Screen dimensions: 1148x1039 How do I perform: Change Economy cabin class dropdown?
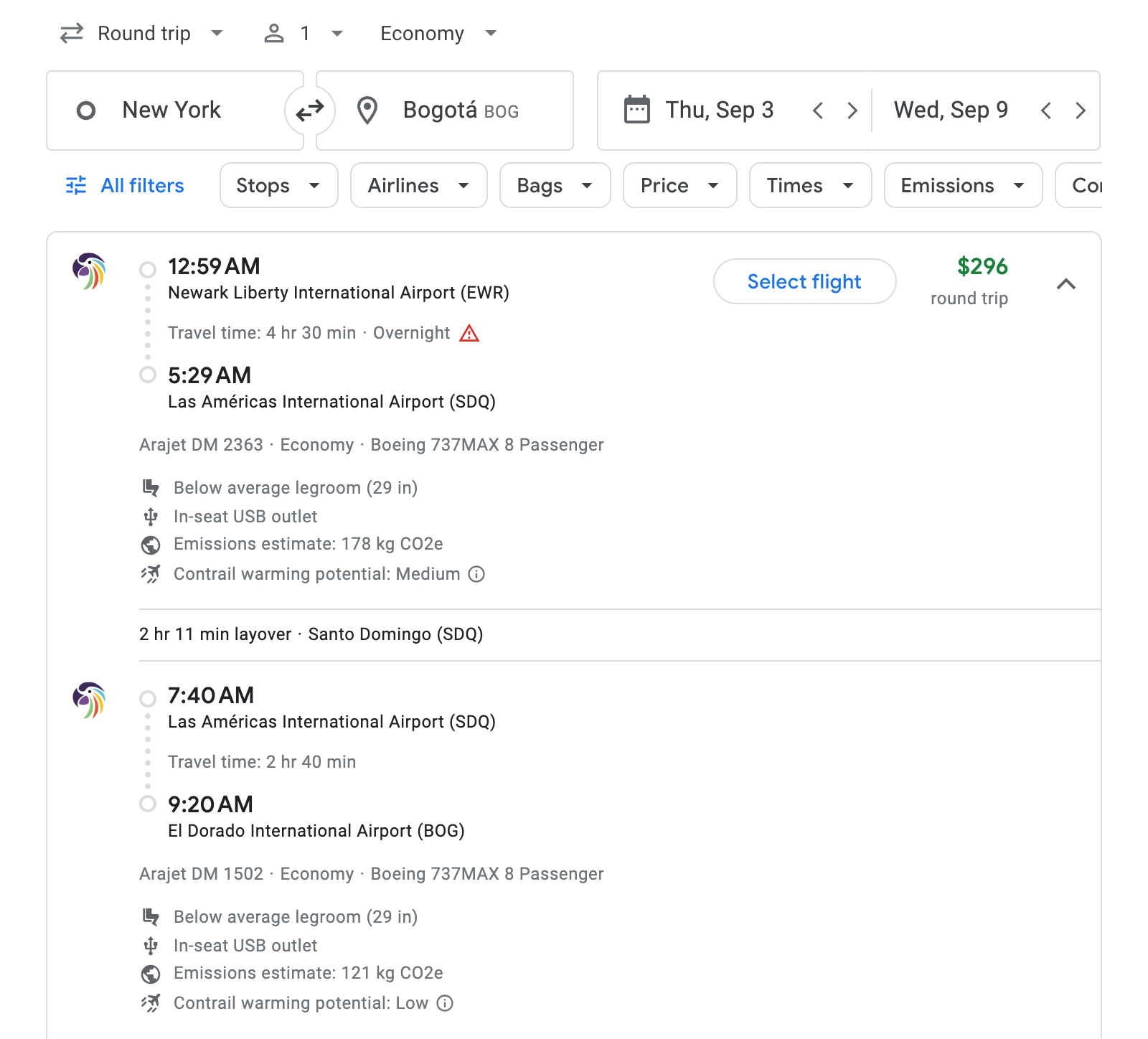click(438, 34)
